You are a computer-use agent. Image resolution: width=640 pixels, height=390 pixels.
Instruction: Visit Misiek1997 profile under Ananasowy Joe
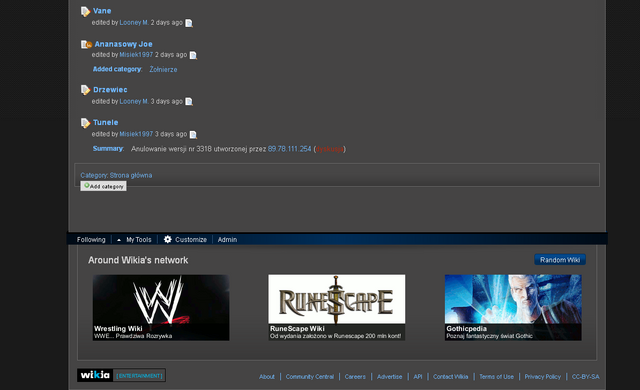click(x=136, y=55)
